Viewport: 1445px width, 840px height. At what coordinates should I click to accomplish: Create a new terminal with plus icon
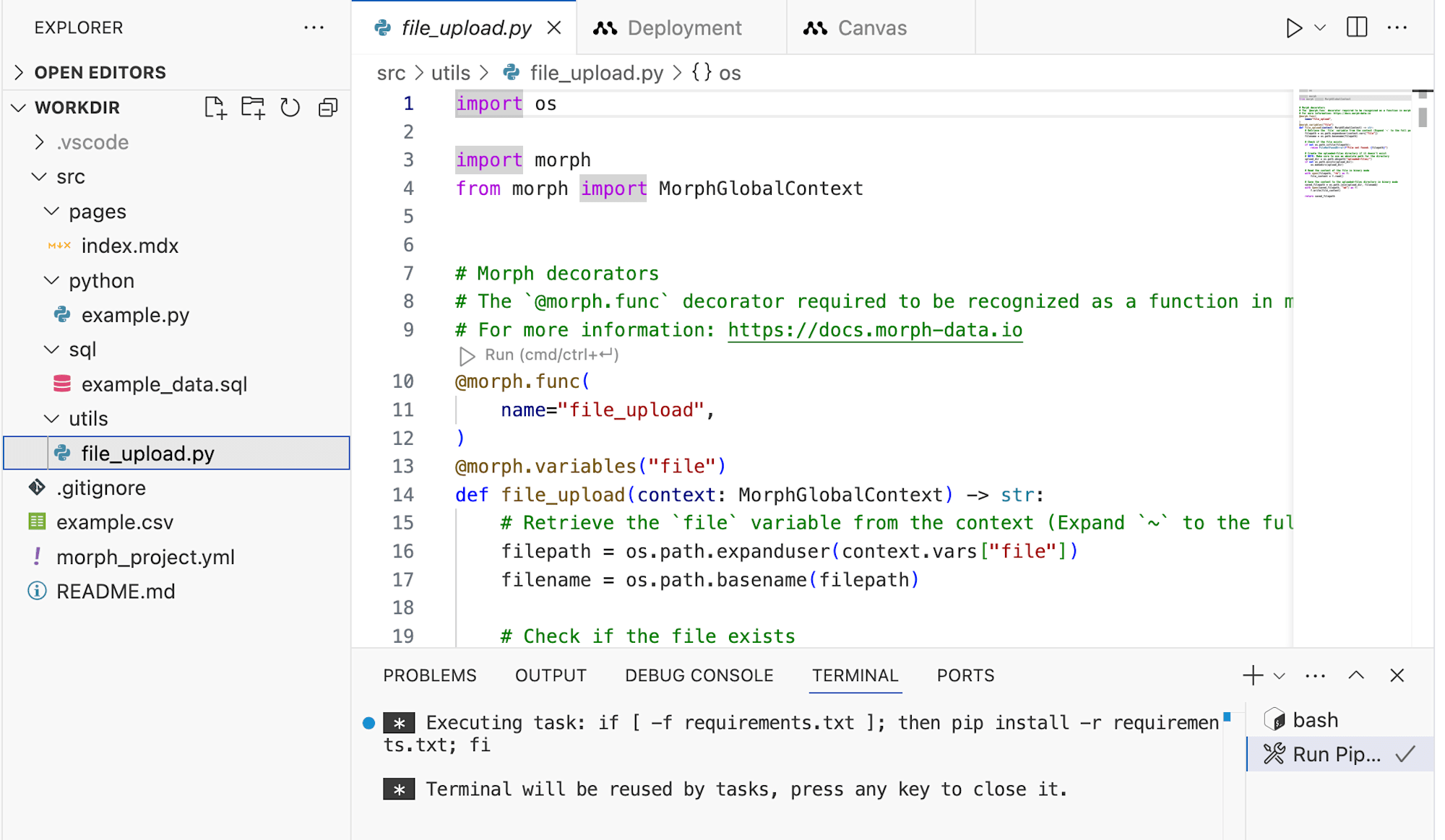[x=1253, y=675]
